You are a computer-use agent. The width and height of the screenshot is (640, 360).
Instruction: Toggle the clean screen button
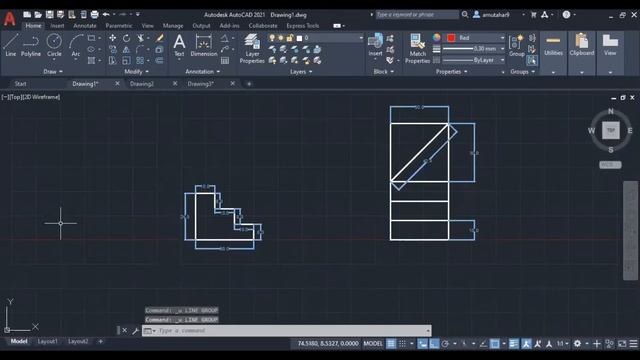(622, 344)
